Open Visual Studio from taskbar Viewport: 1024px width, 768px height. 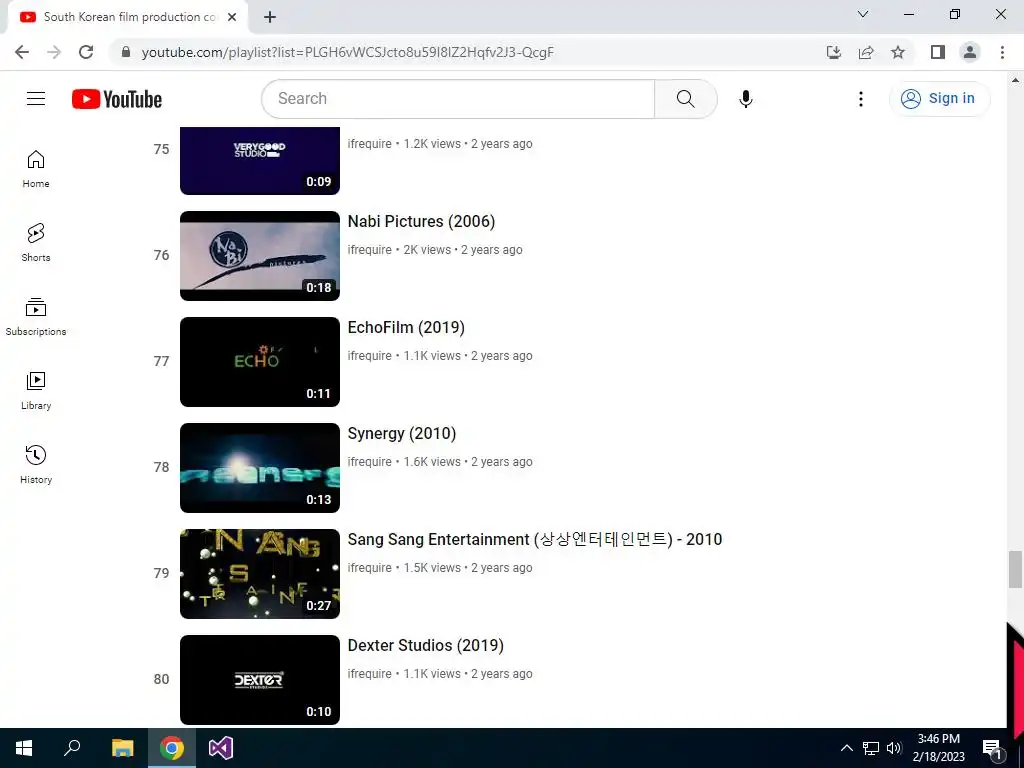(221, 748)
